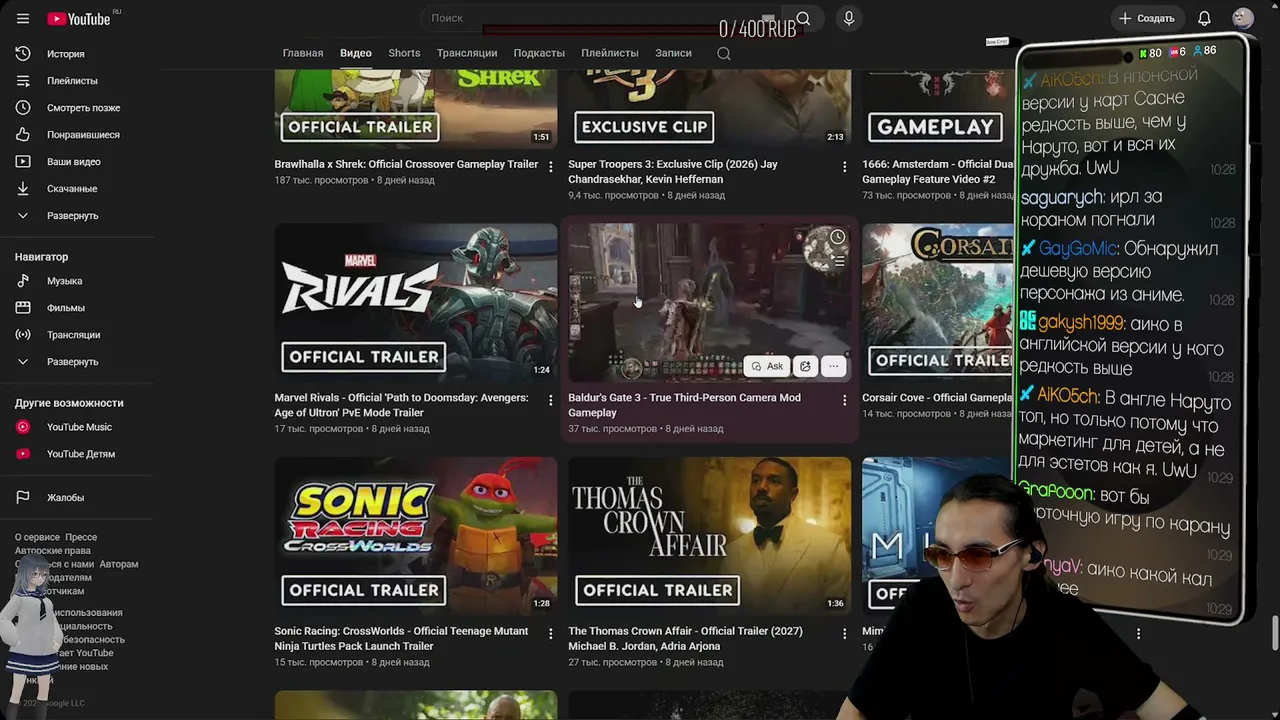Image resolution: width=1280 pixels, height=720 pixels.
Task: Click the sparkle image icon beside Ask
Action: click(x=805, y=366)
